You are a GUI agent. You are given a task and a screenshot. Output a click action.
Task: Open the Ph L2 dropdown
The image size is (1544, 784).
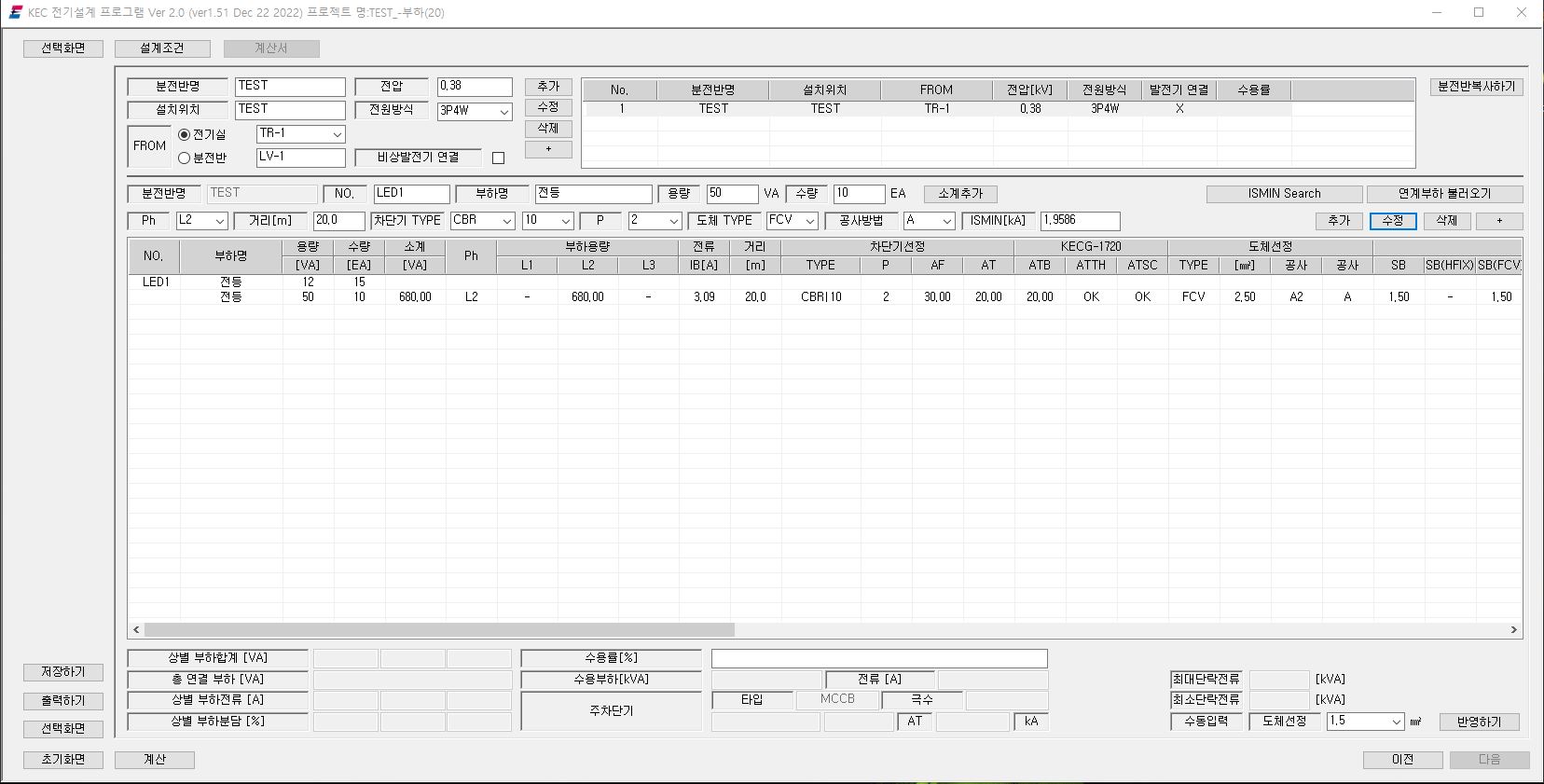point(220,221)
